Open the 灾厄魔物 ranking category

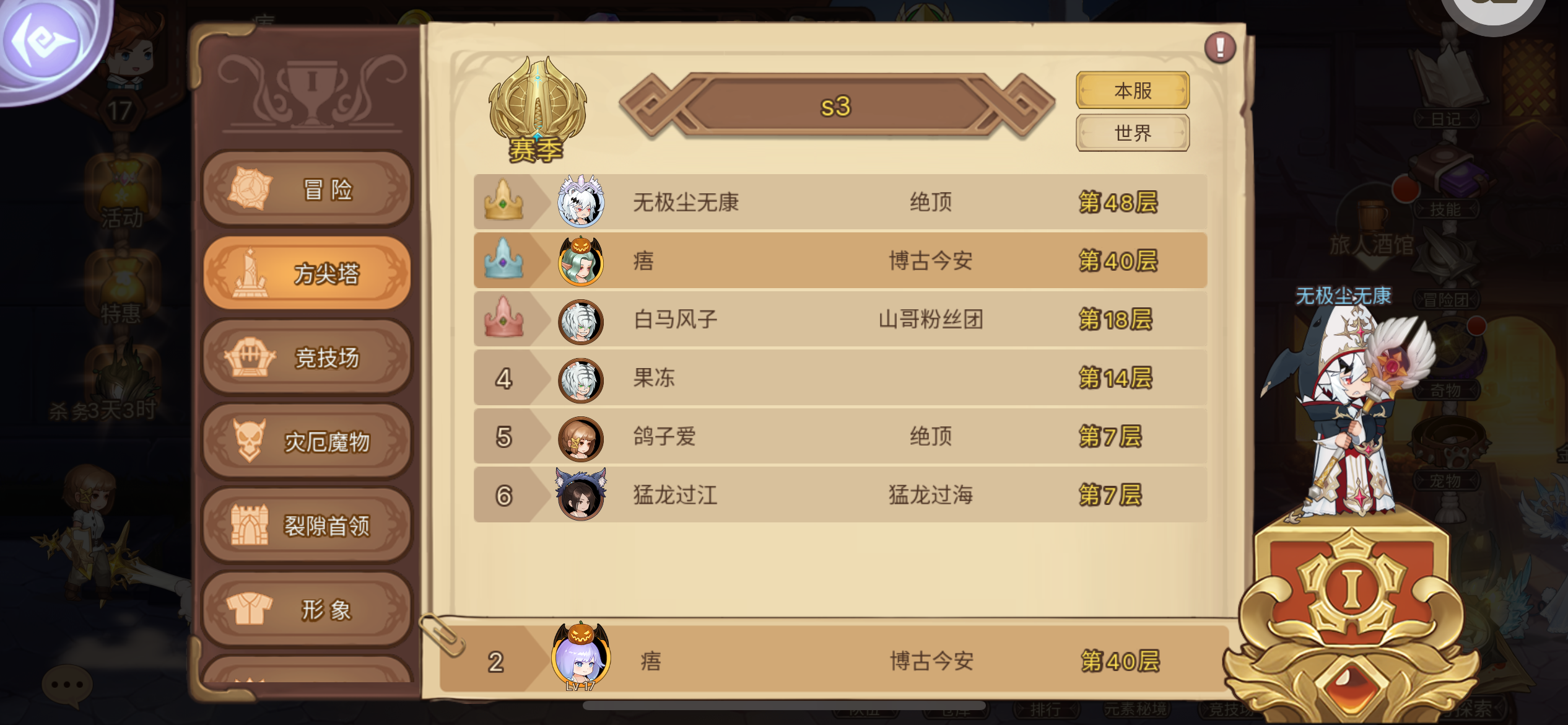(307, 441)
